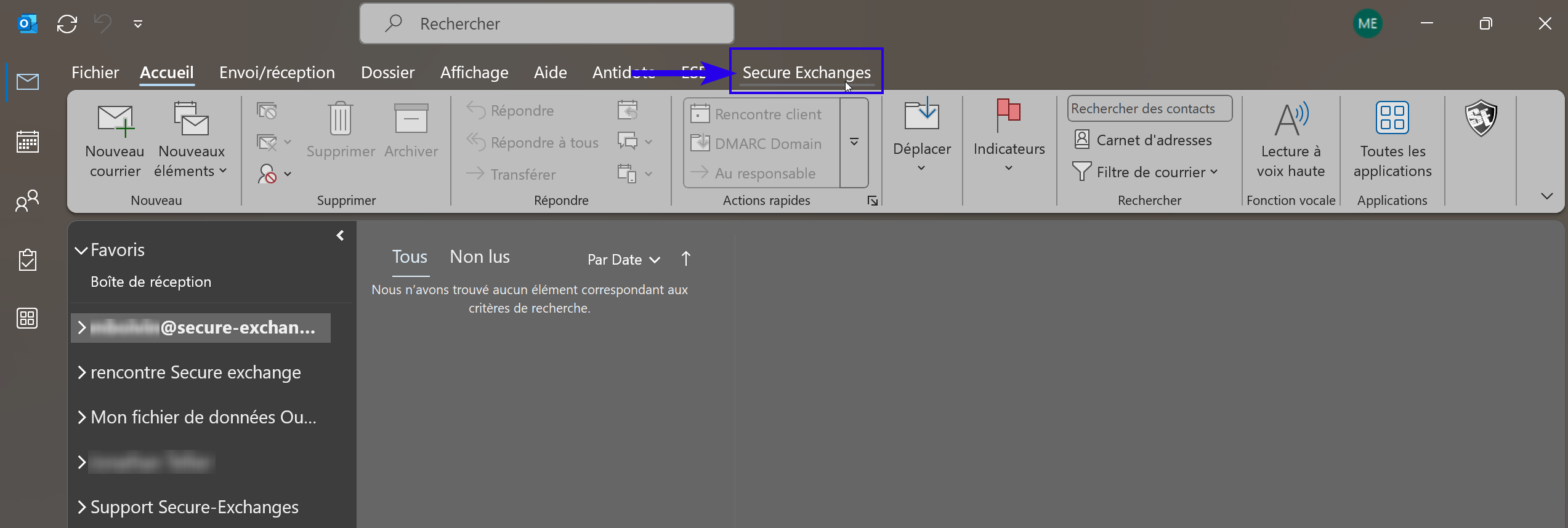Open the Fichier tab

[95, 73]
